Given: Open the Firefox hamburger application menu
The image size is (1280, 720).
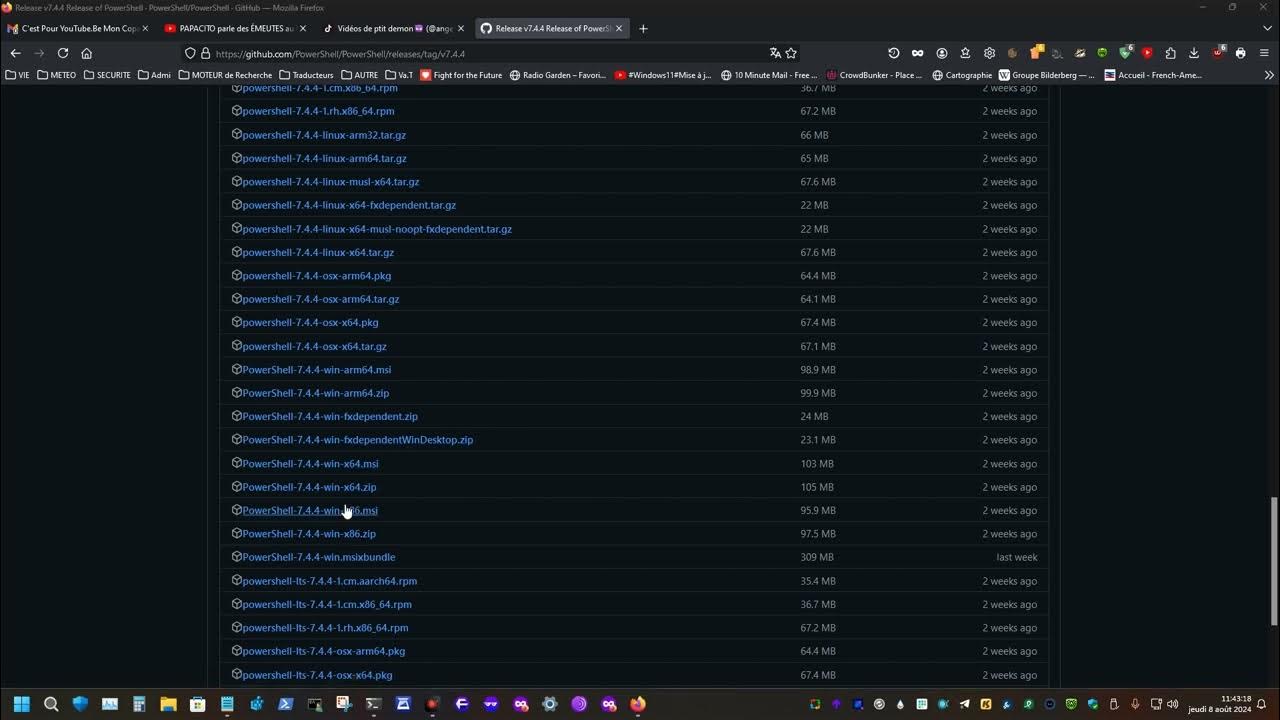Looking at the screenshot, I should 1264,53.
